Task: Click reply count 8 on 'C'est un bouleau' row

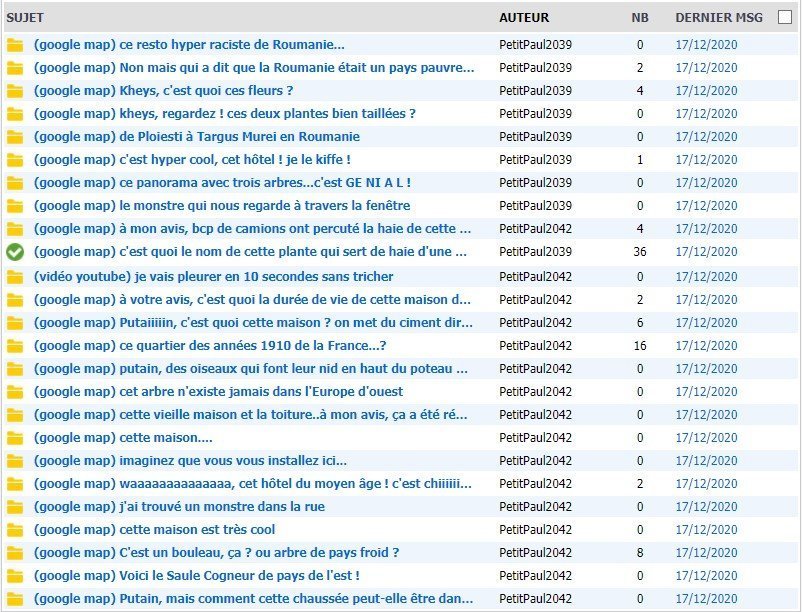Action: coord(640,553)
